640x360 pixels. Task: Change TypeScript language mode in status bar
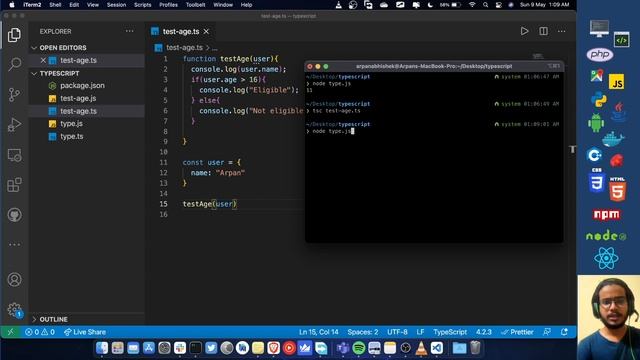(x=450, y=332)
